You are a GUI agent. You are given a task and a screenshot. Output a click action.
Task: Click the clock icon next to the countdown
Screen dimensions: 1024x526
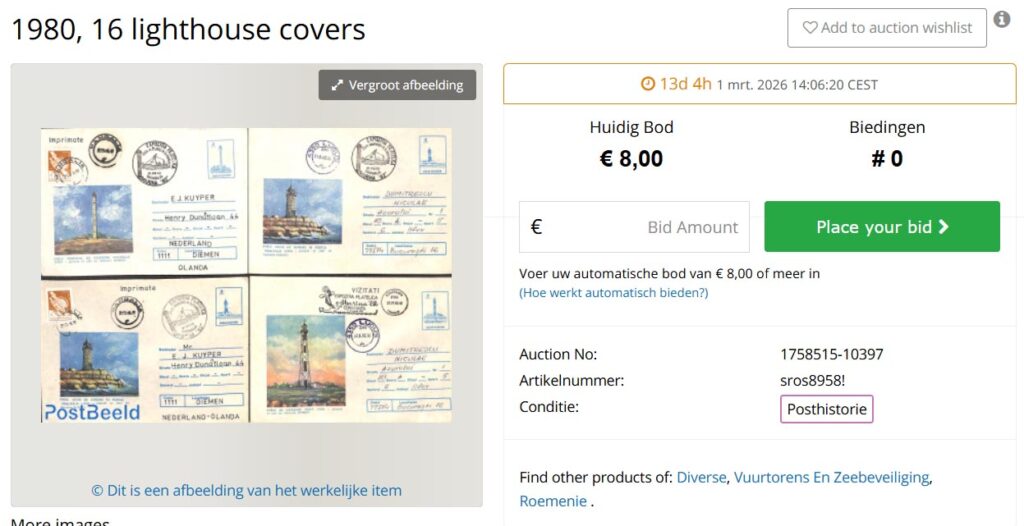[x=647, y=84]
